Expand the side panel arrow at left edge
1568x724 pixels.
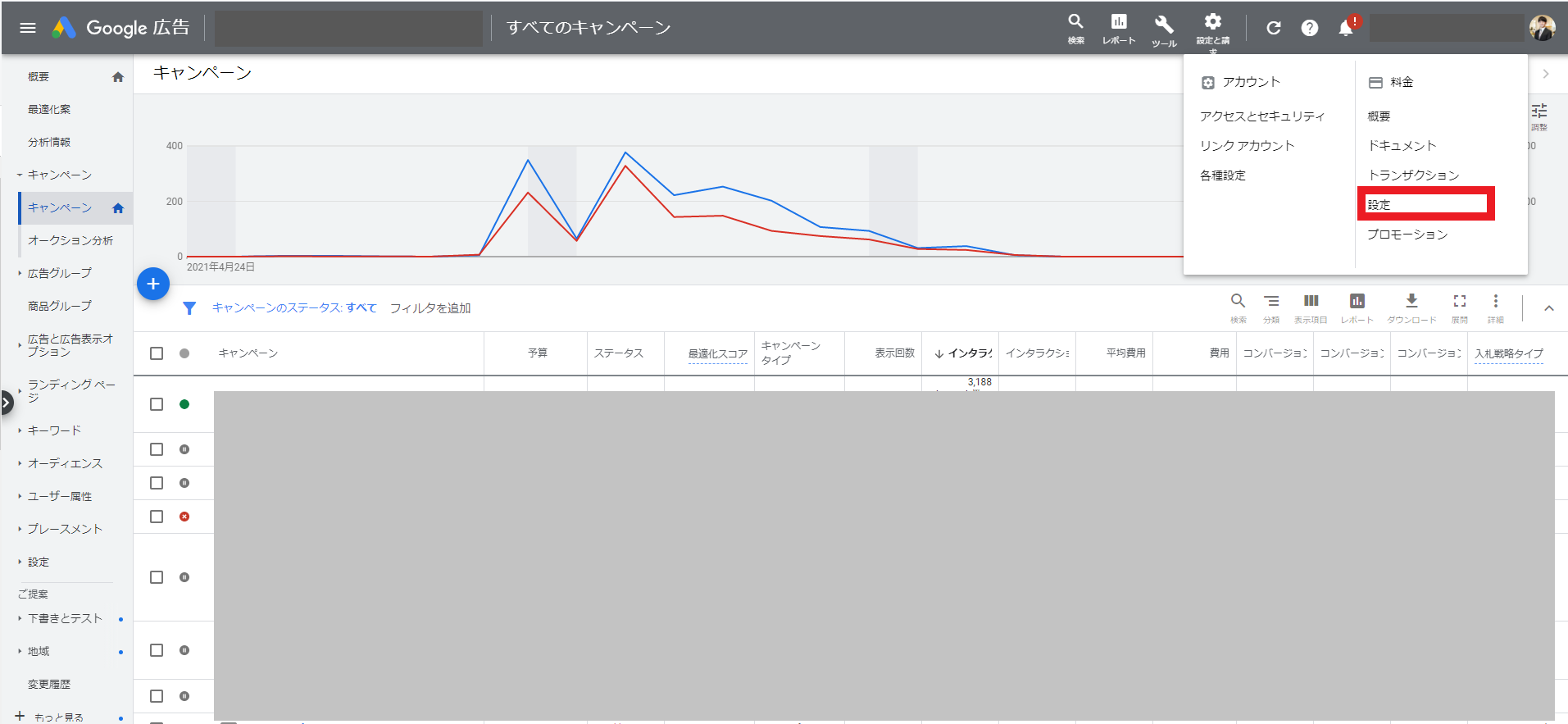7,403
